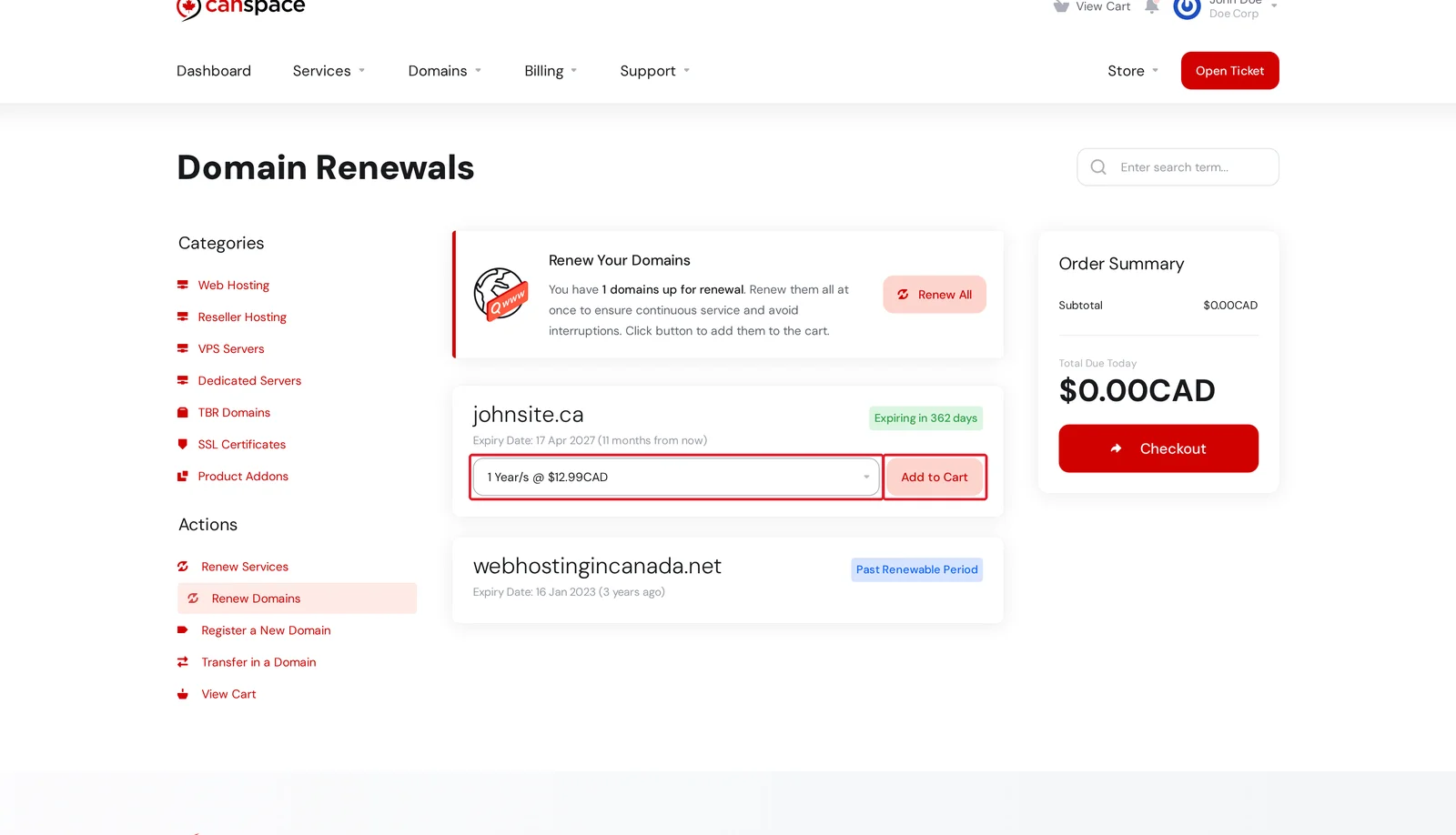The image size is (1456, 835).
Task: Click the johnsite.ca domain name
Action: [x=528, y=414]
